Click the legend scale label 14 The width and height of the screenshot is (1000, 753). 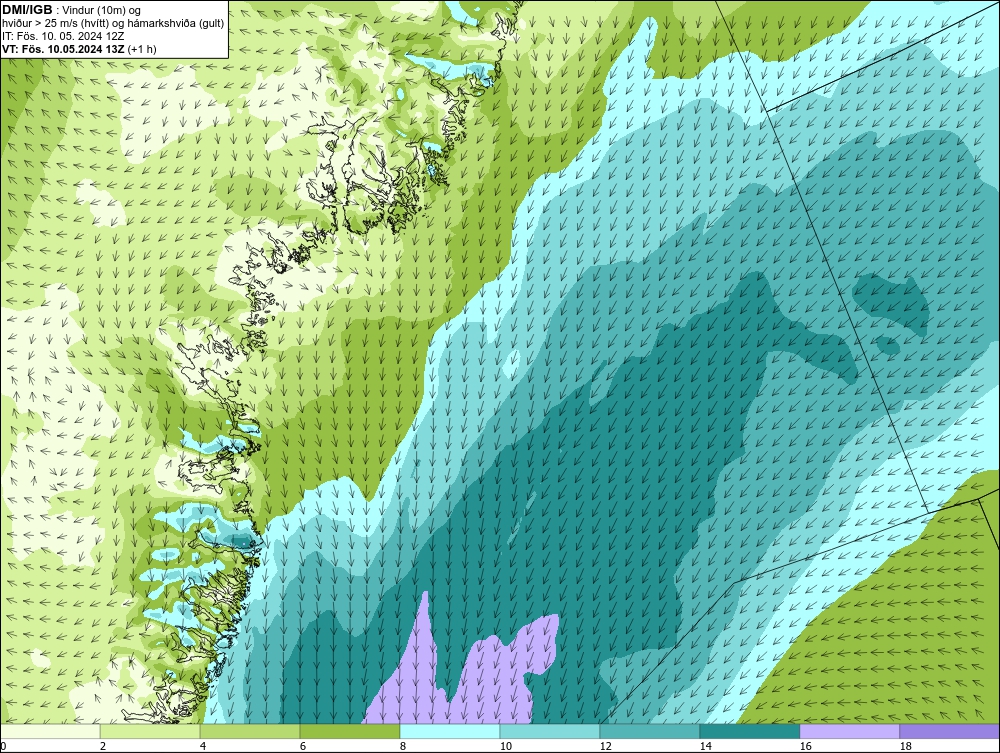(x=705, y=746)
